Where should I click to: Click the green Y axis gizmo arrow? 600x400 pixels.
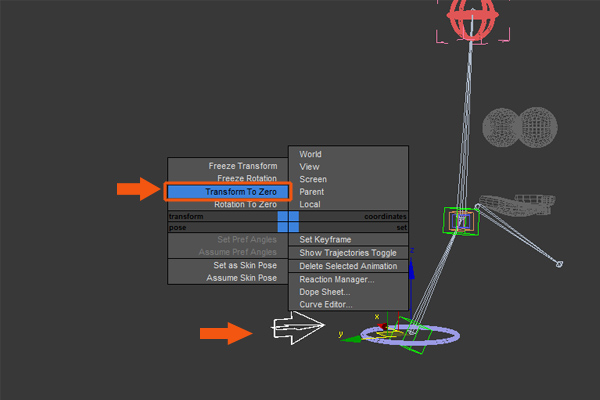pyautogui.click(x=351, y=339)
